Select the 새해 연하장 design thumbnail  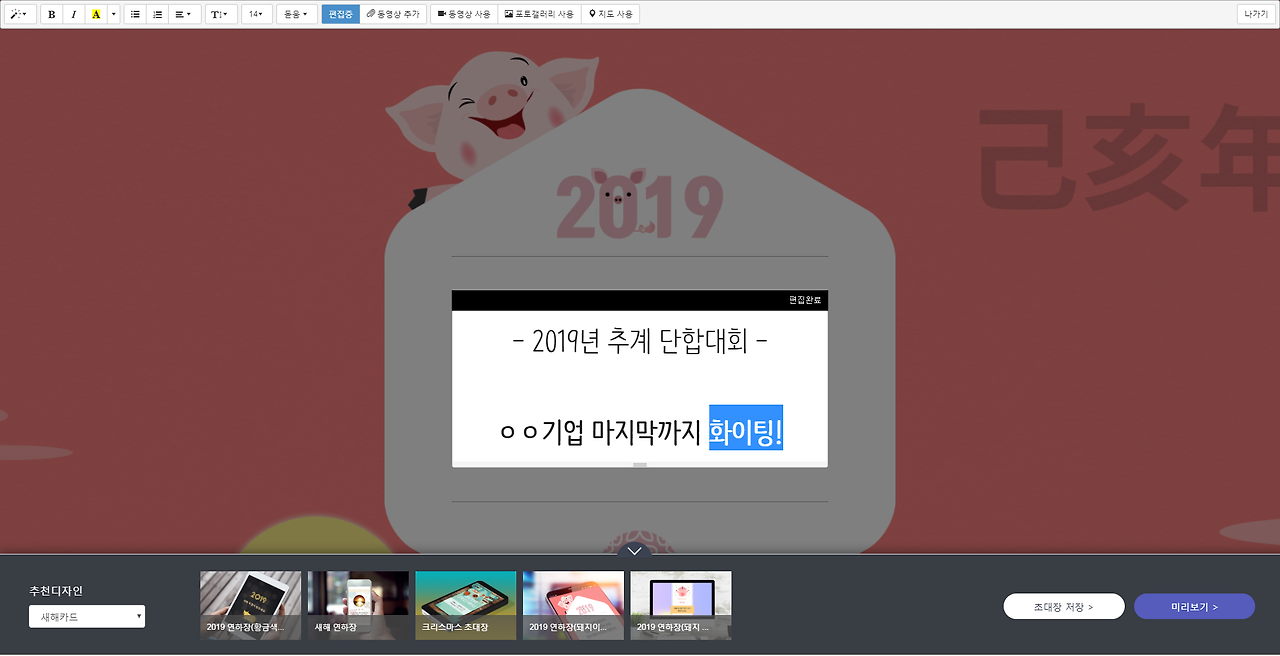(x=358, y=605)
